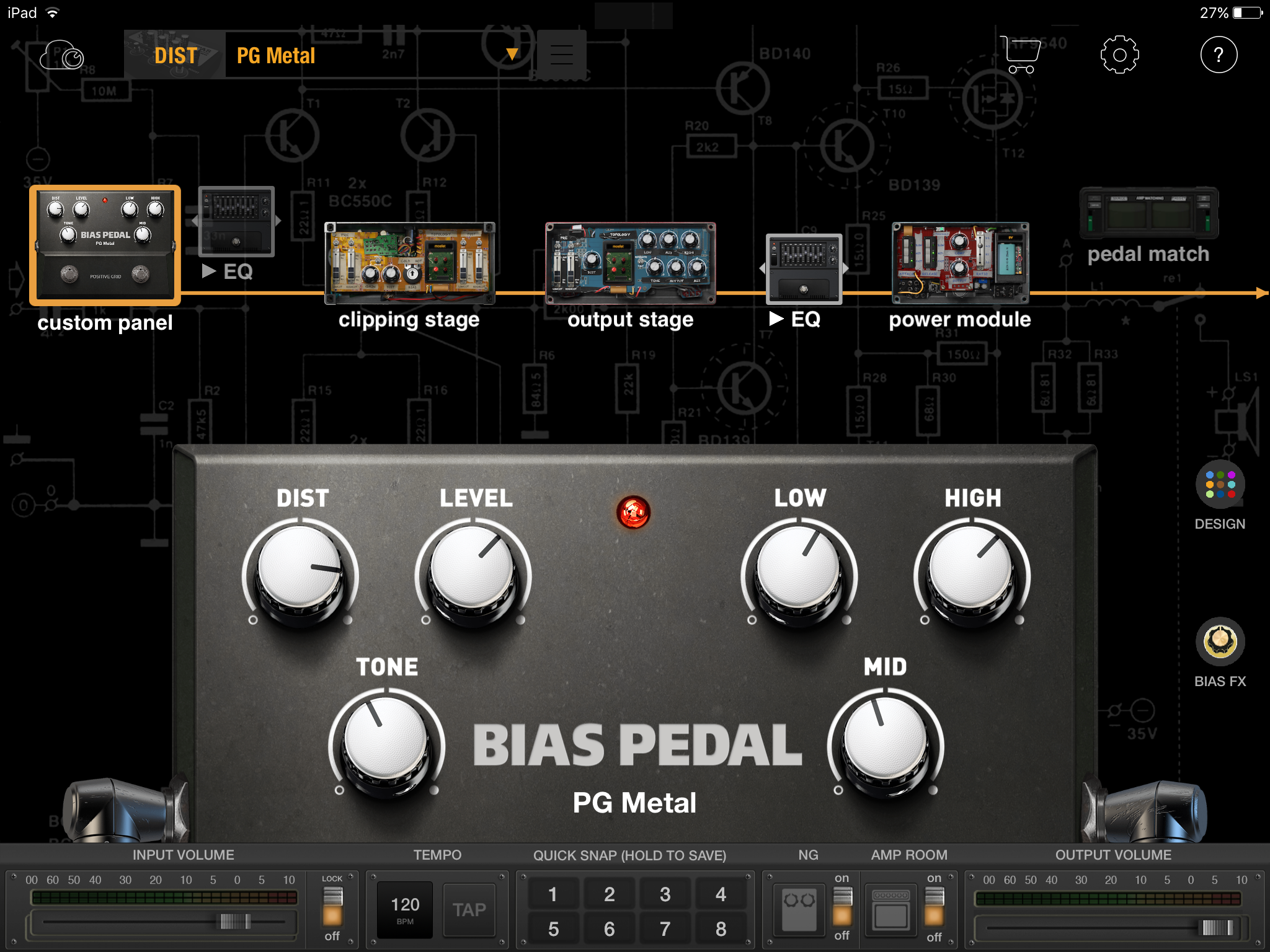Recall Quick Snap preset 7
Screen dimensions: 1270x952
pyautogui.click(x=665, y=928)
